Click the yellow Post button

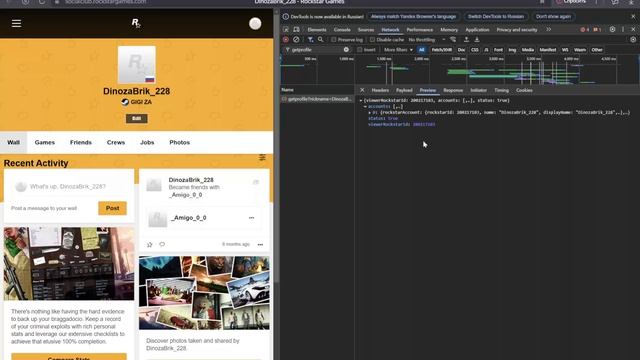(x=112, y=208)
